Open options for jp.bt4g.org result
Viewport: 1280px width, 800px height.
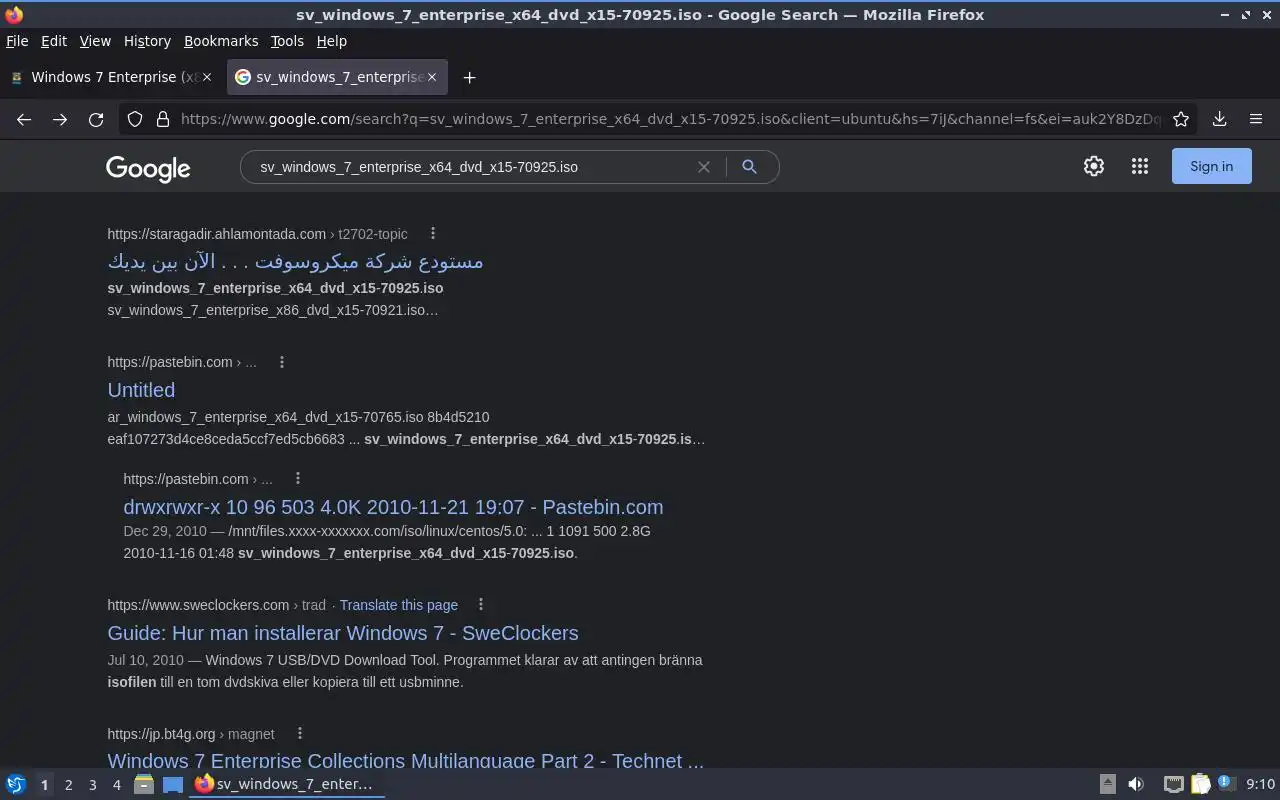coord(300,733)
